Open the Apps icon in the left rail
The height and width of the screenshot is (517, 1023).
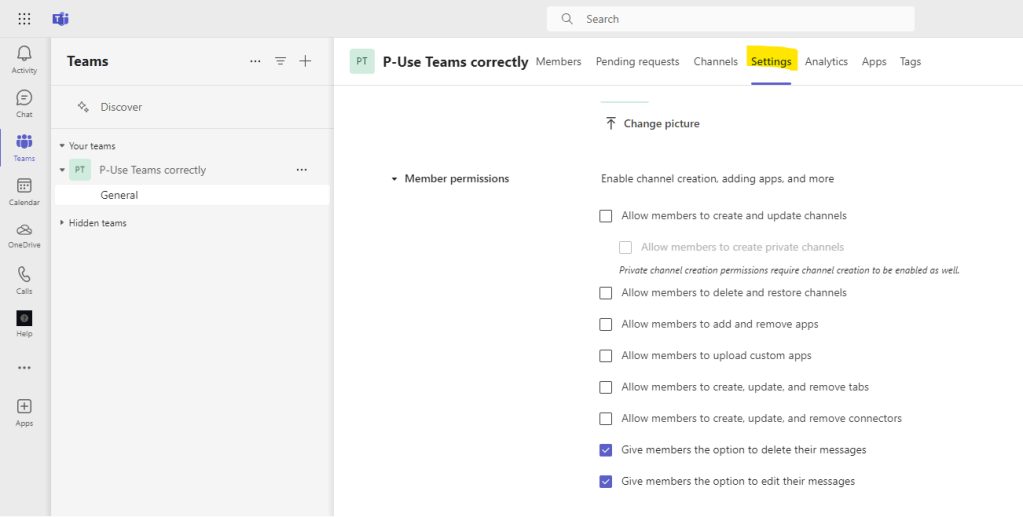[x=24, y=407]
